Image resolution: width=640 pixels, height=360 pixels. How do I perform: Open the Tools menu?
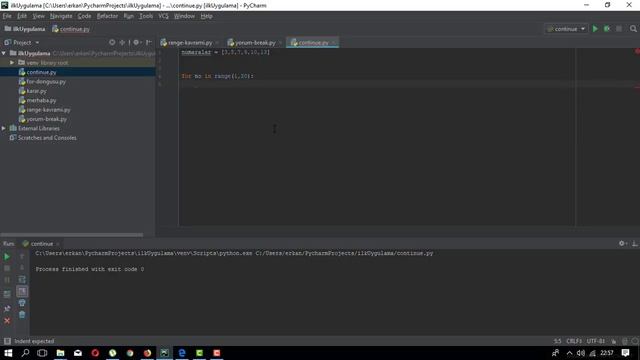click(146, 16)
